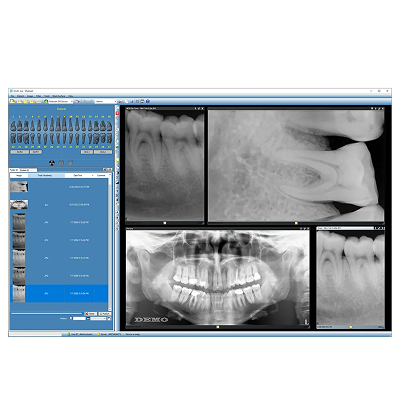Click the Delete button with red X
400x400 pixels.
[90, 314]
